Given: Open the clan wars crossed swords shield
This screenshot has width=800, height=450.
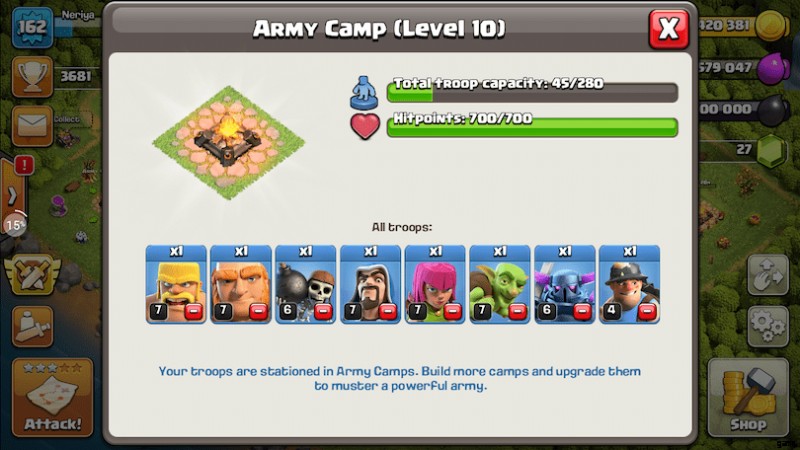Looking at the screenshot, I should coord(32,276).
